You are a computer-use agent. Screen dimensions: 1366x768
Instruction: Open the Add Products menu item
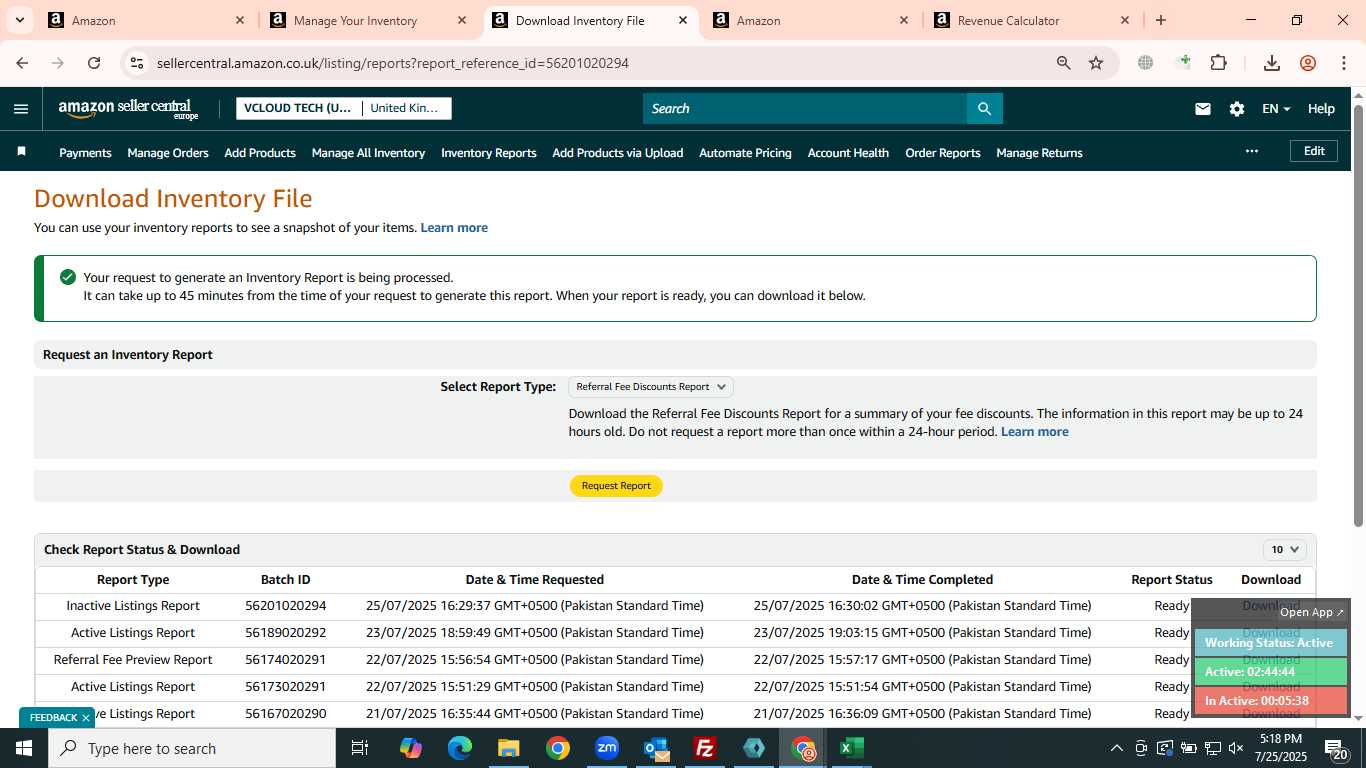point(260,153)
